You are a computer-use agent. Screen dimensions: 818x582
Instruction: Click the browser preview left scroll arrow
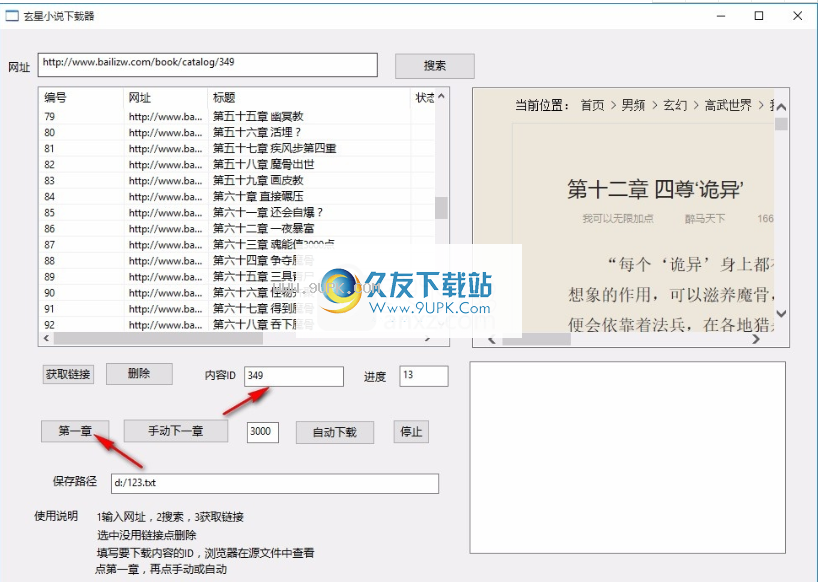click(491, 340)
